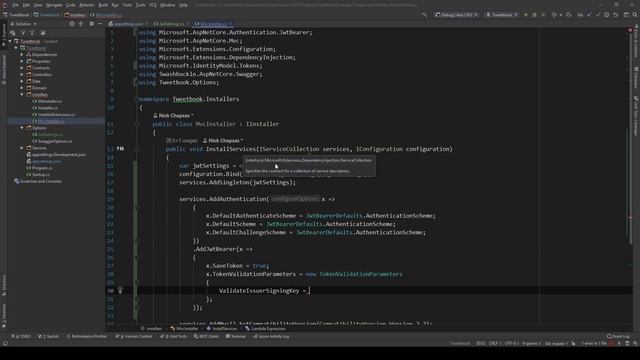
Task: Click the Search Everywhere magnifier icon
Action: (x=635, y=15)
